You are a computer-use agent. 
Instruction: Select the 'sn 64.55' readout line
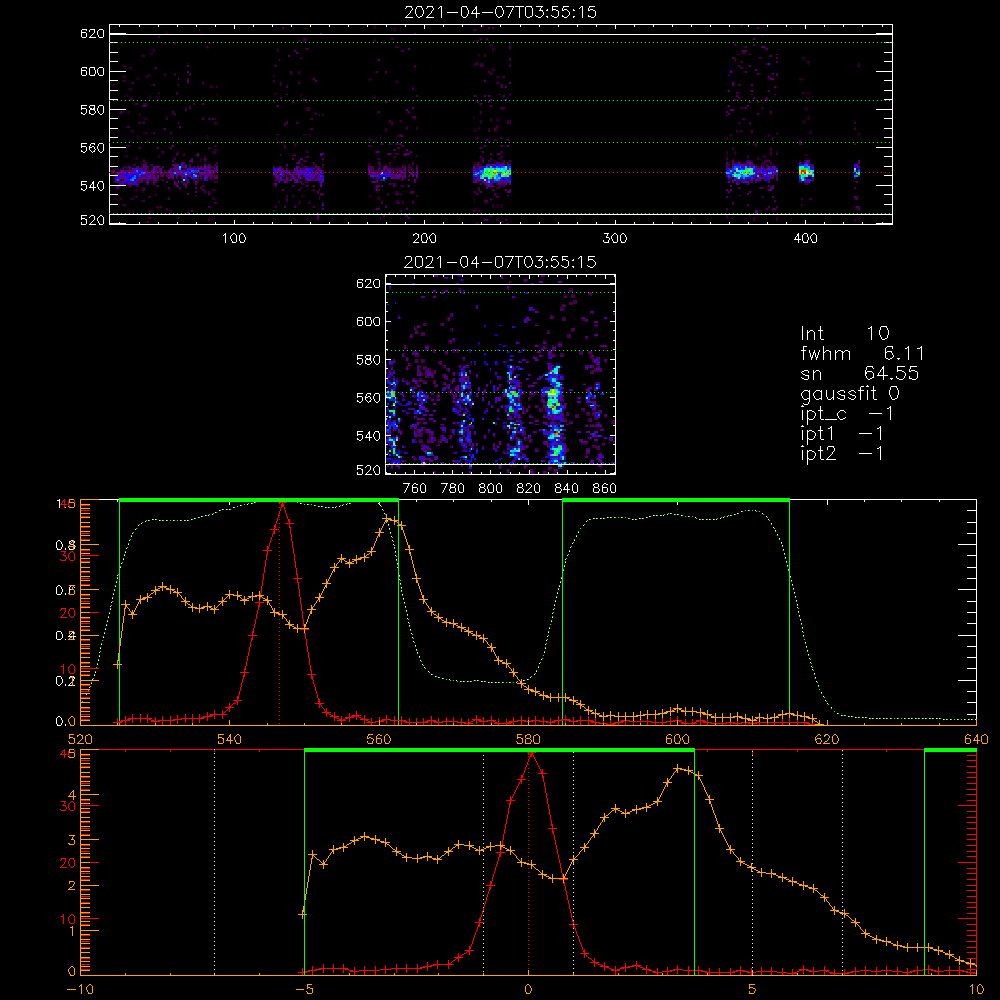coord(860,373)
